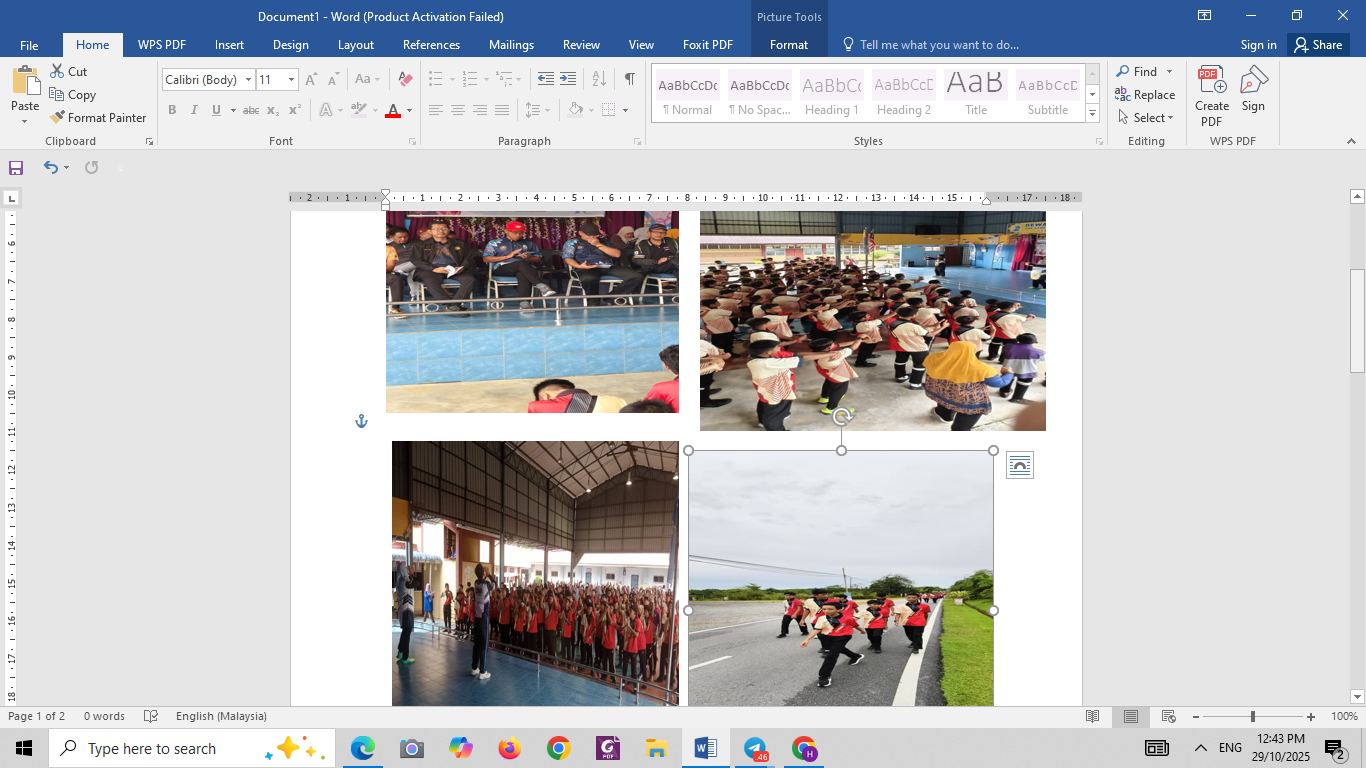
Task: Click the Show/Hide paragraph marks icon
Action: click(x=629, y=79)
